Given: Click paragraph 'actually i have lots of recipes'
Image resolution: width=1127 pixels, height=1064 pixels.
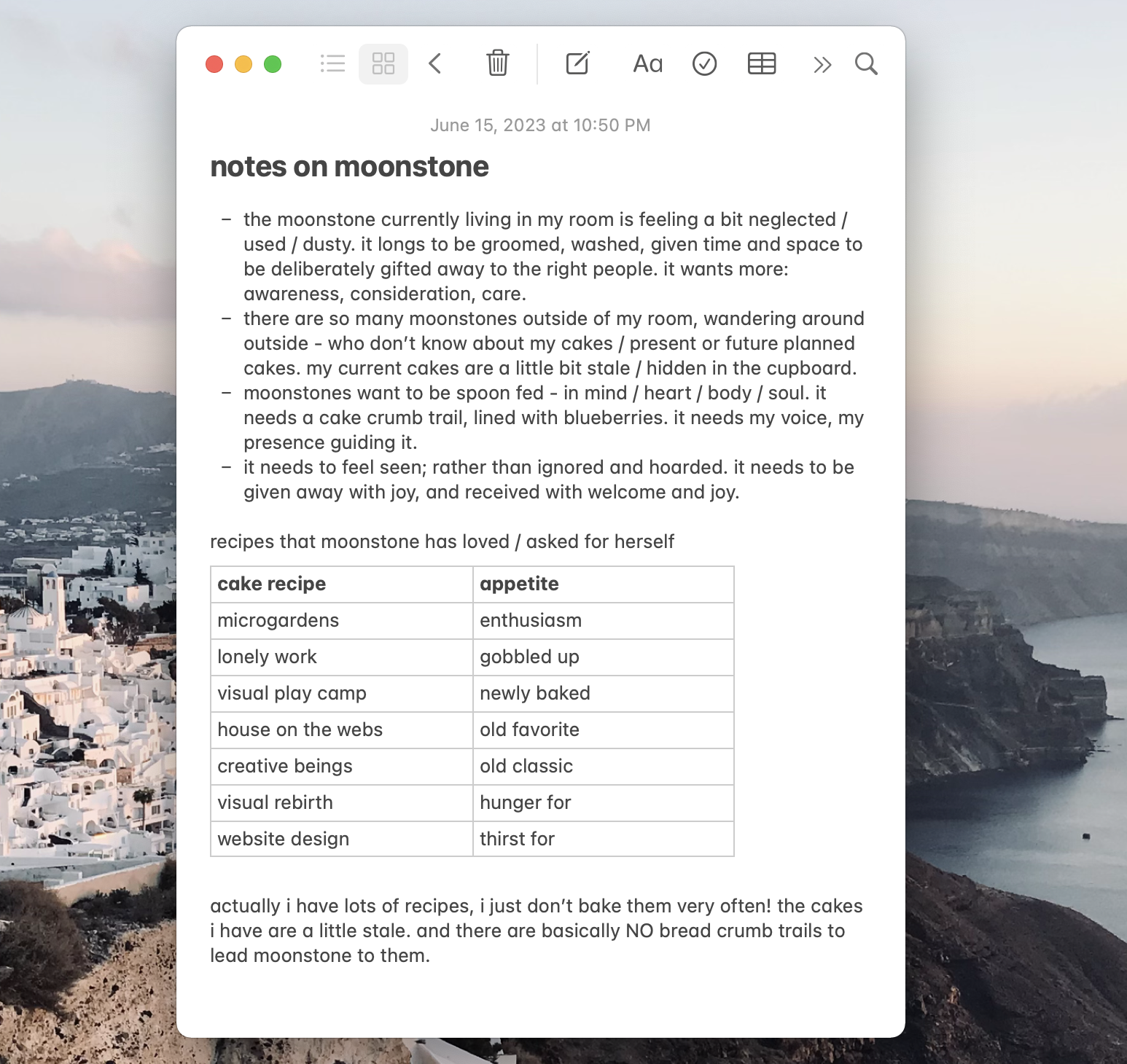Looking at the screenshot, I should [x=537, y=931].
